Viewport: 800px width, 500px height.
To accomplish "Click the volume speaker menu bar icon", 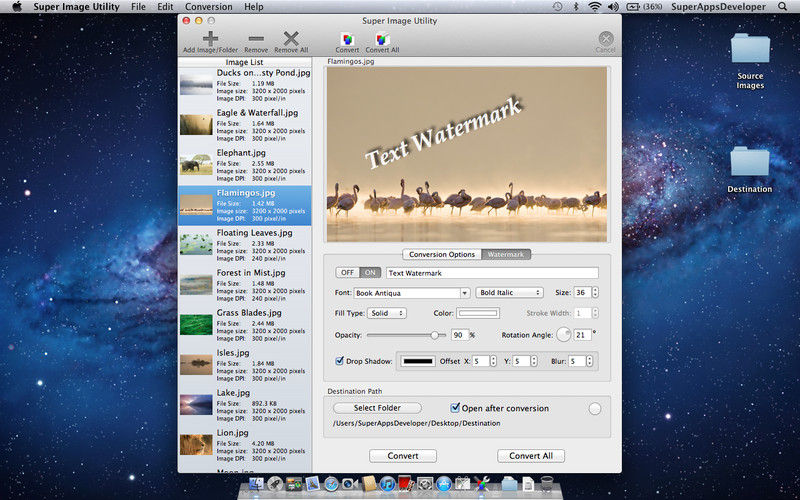I will coord(613,7).
